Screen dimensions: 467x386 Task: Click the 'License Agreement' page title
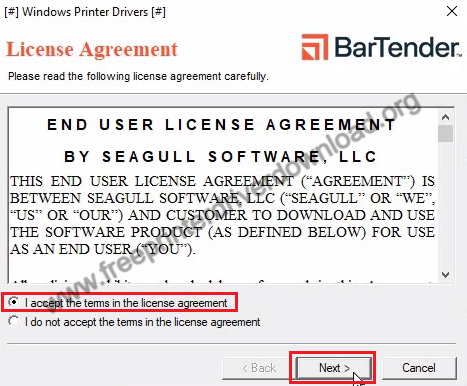tap(92, 49)
